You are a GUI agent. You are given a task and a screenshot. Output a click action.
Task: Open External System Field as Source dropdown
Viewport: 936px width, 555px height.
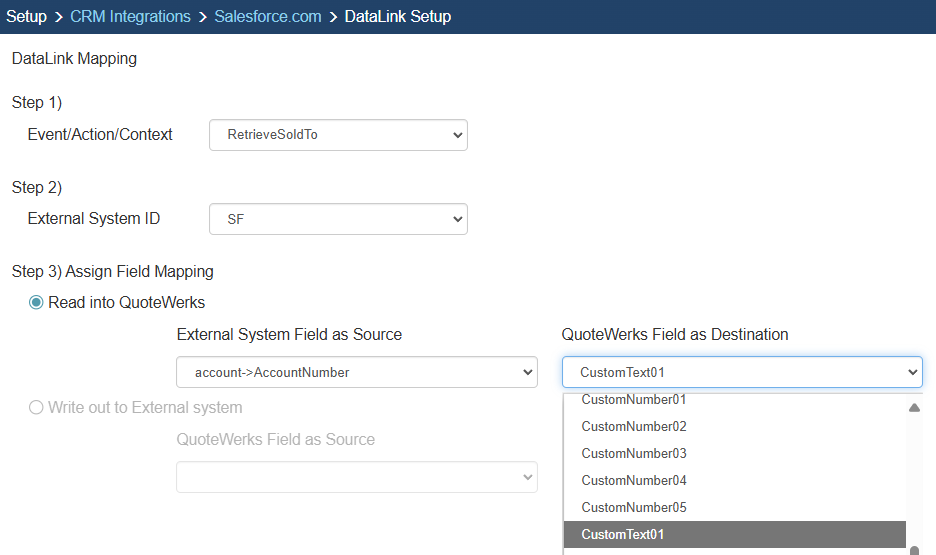pyautogui.click(x=357, y=372)
